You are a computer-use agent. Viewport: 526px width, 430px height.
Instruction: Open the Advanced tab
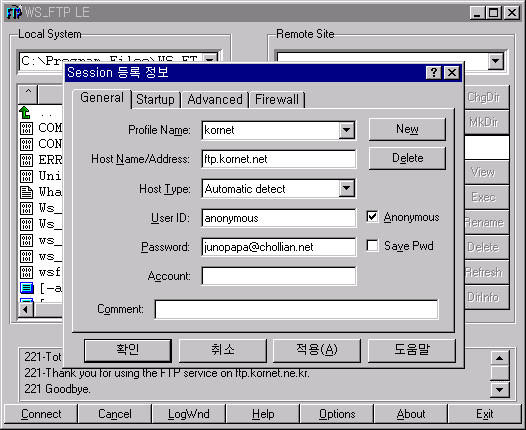pos(215,100)
